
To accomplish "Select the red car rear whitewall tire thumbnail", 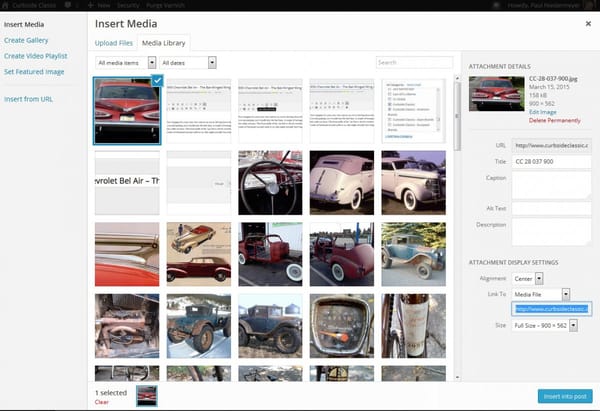I will [x=342, y=254].
